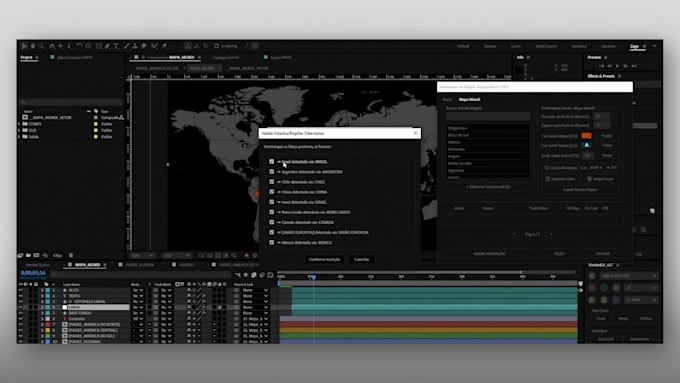Close the Validar Estados/Regiões Detectadas dialog
This screenshot has width=680, height=383.
click(x=415, y=133)
